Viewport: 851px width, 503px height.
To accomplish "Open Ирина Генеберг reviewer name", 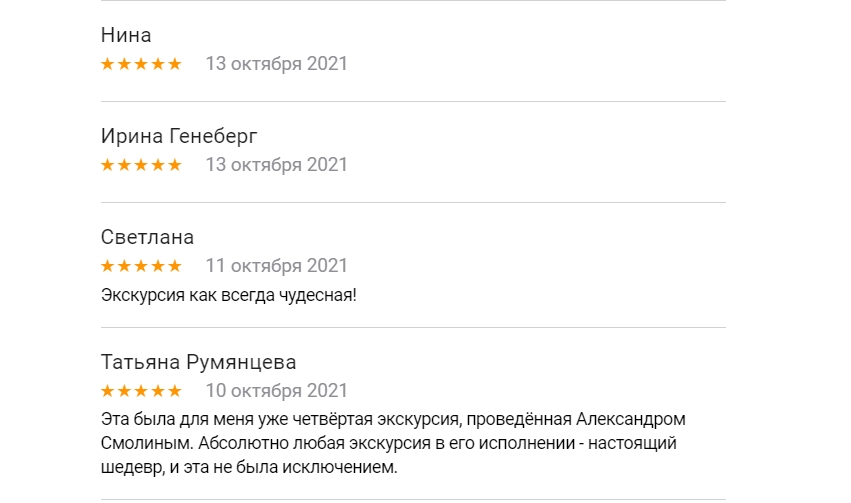I will (x=179, y=137).
